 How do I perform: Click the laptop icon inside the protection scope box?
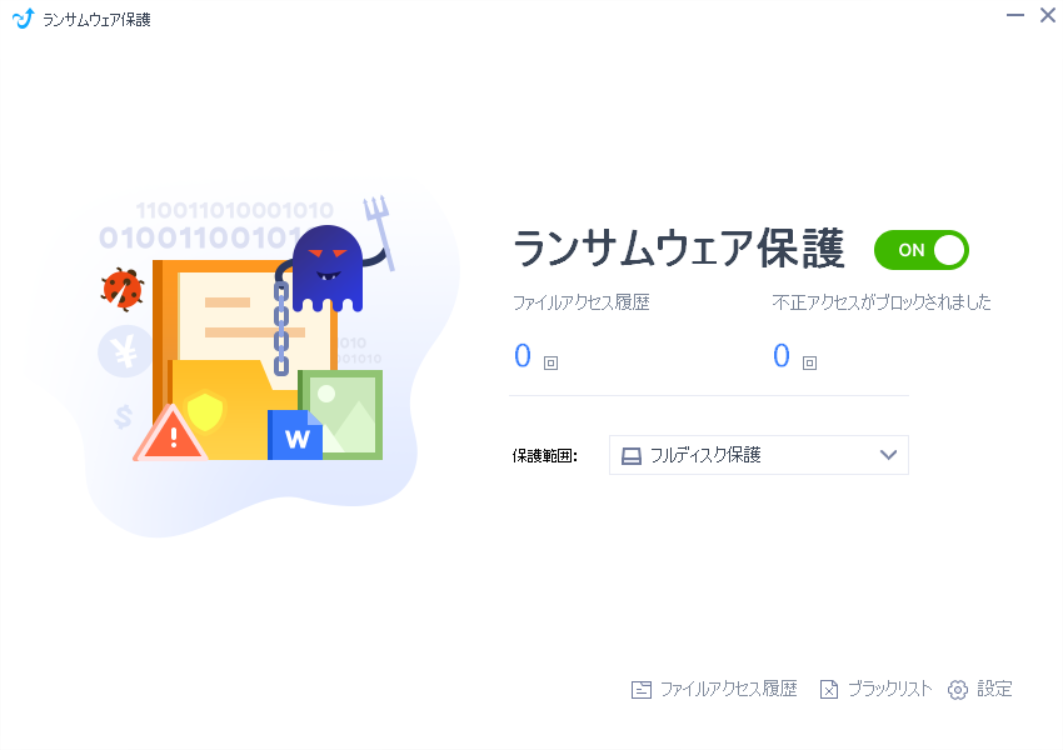point(631,456)
